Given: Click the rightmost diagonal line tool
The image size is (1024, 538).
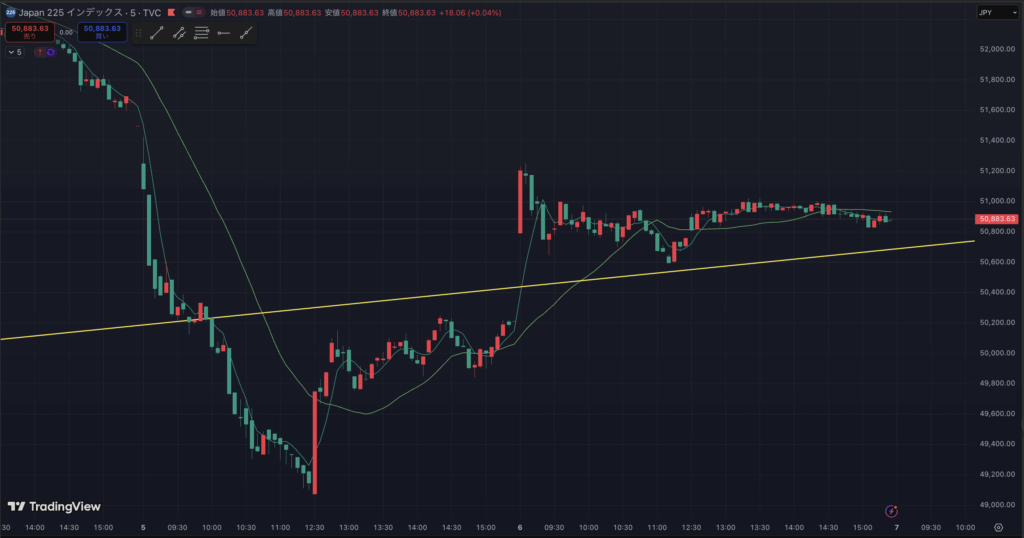Looking at the screenshot, I should pyautogui.click(x=245, y=33).
